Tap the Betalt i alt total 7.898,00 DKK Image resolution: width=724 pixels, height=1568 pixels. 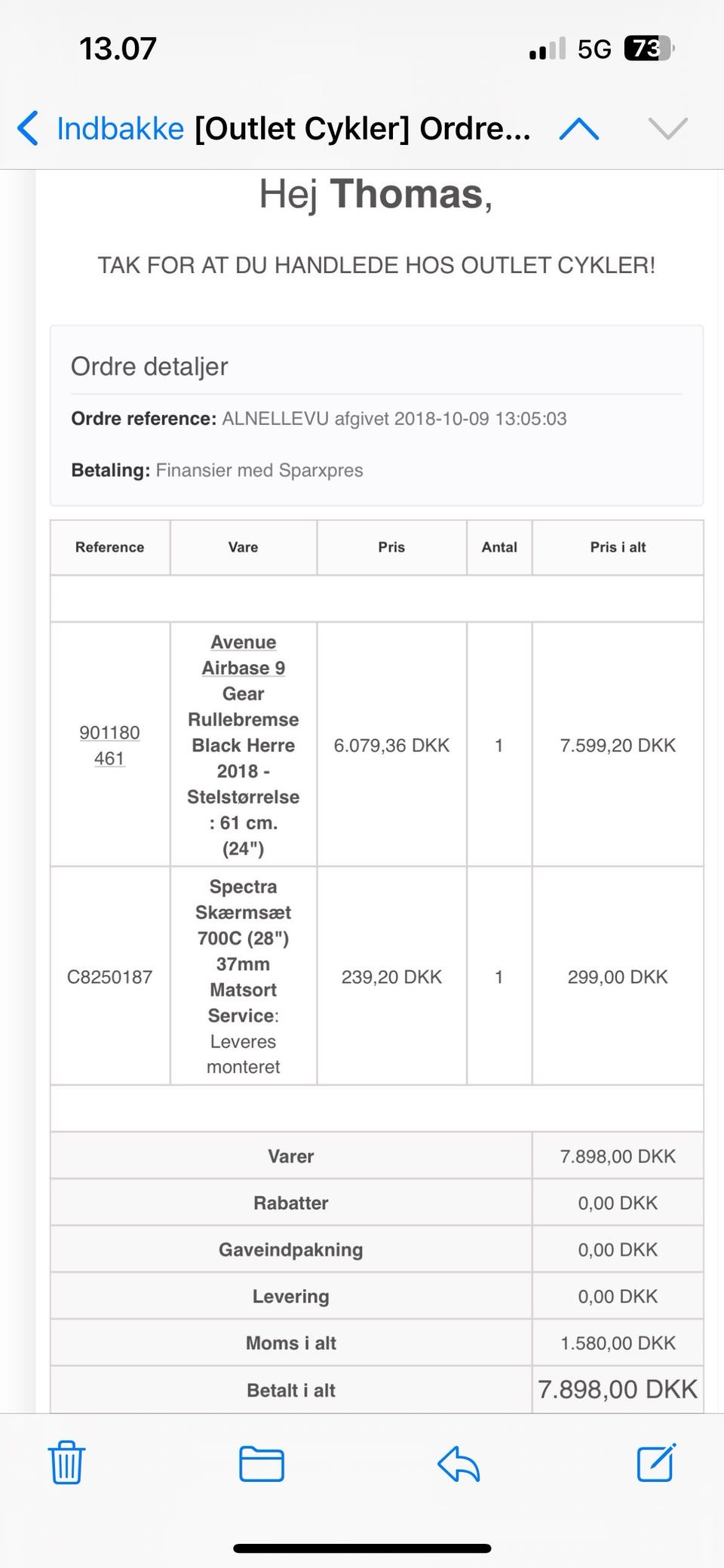click(617, 1390)
